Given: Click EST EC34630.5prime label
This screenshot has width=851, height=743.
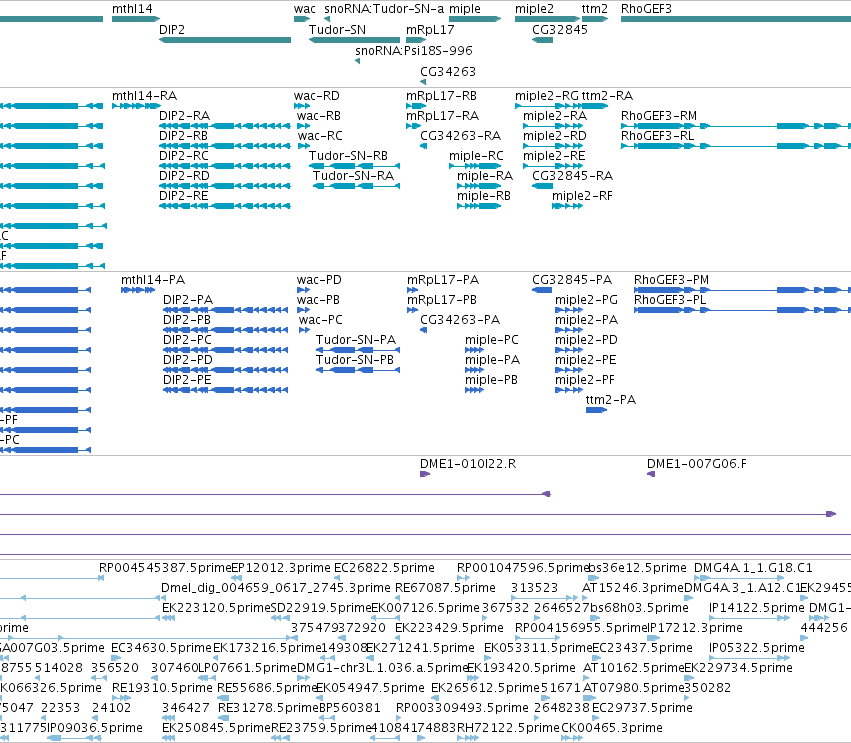Looking at the screenshot, I should pos(161,648).
